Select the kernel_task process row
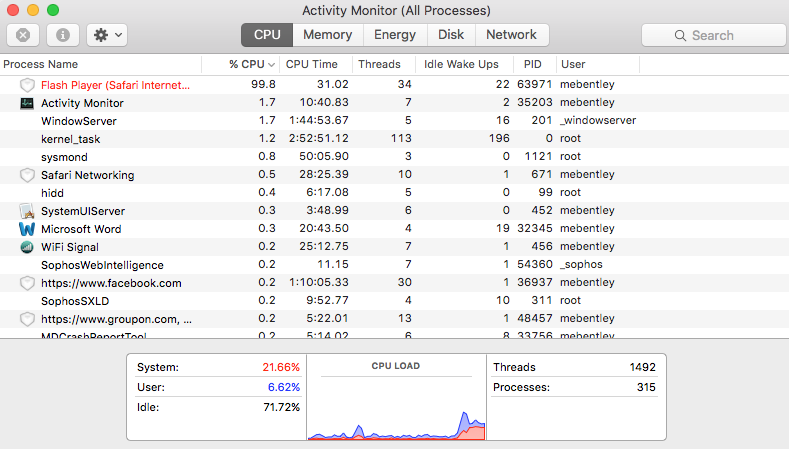The width and height of the screenshot is (789, 449). (394, 139)
